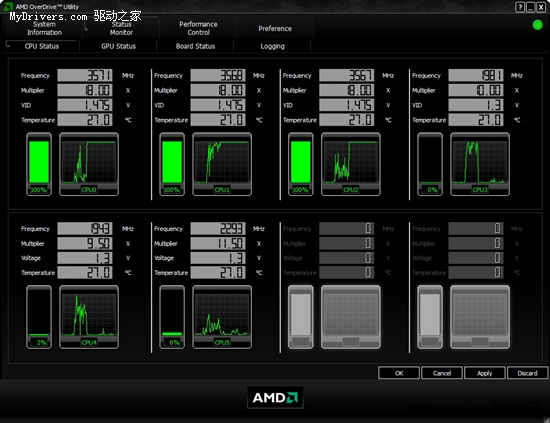550x423 pixels.
Task: Switch to the Status Monitor tab
Action: tap(121, 28)
